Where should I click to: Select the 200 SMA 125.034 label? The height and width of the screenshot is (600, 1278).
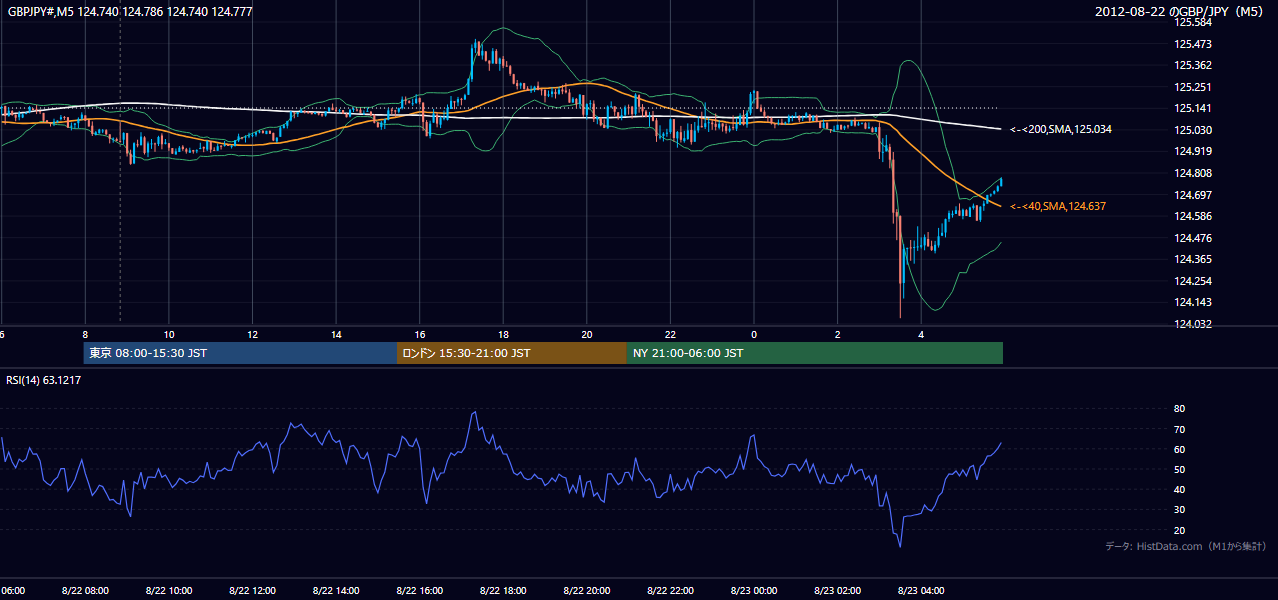point(1061,130)
